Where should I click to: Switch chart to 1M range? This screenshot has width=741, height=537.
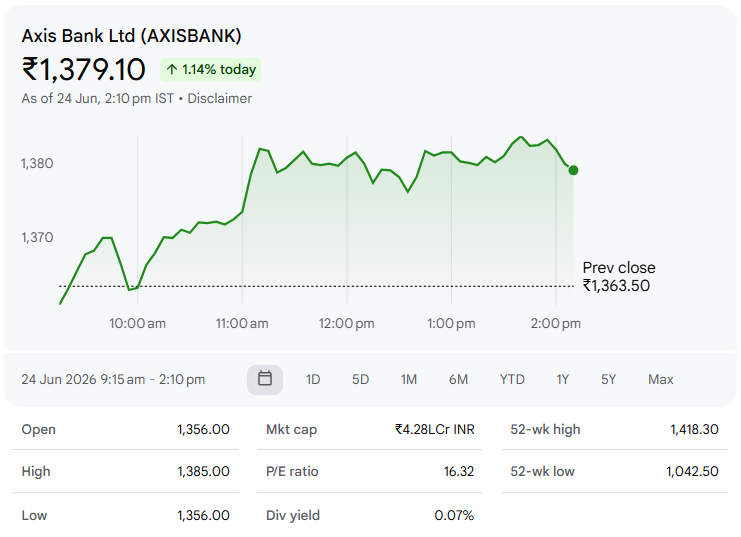point(409,380)
